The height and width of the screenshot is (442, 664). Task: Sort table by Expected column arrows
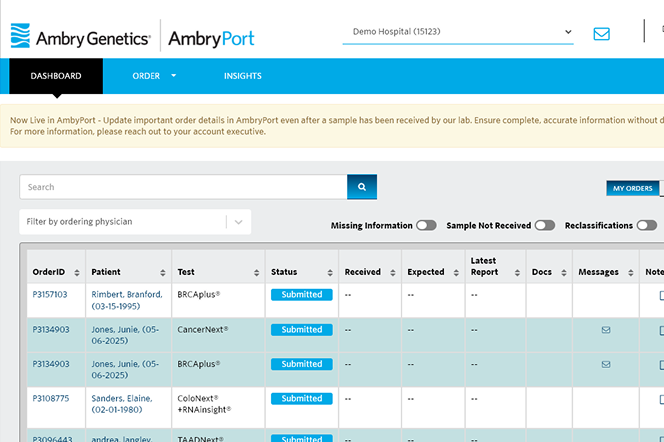(x=456, y=273)
